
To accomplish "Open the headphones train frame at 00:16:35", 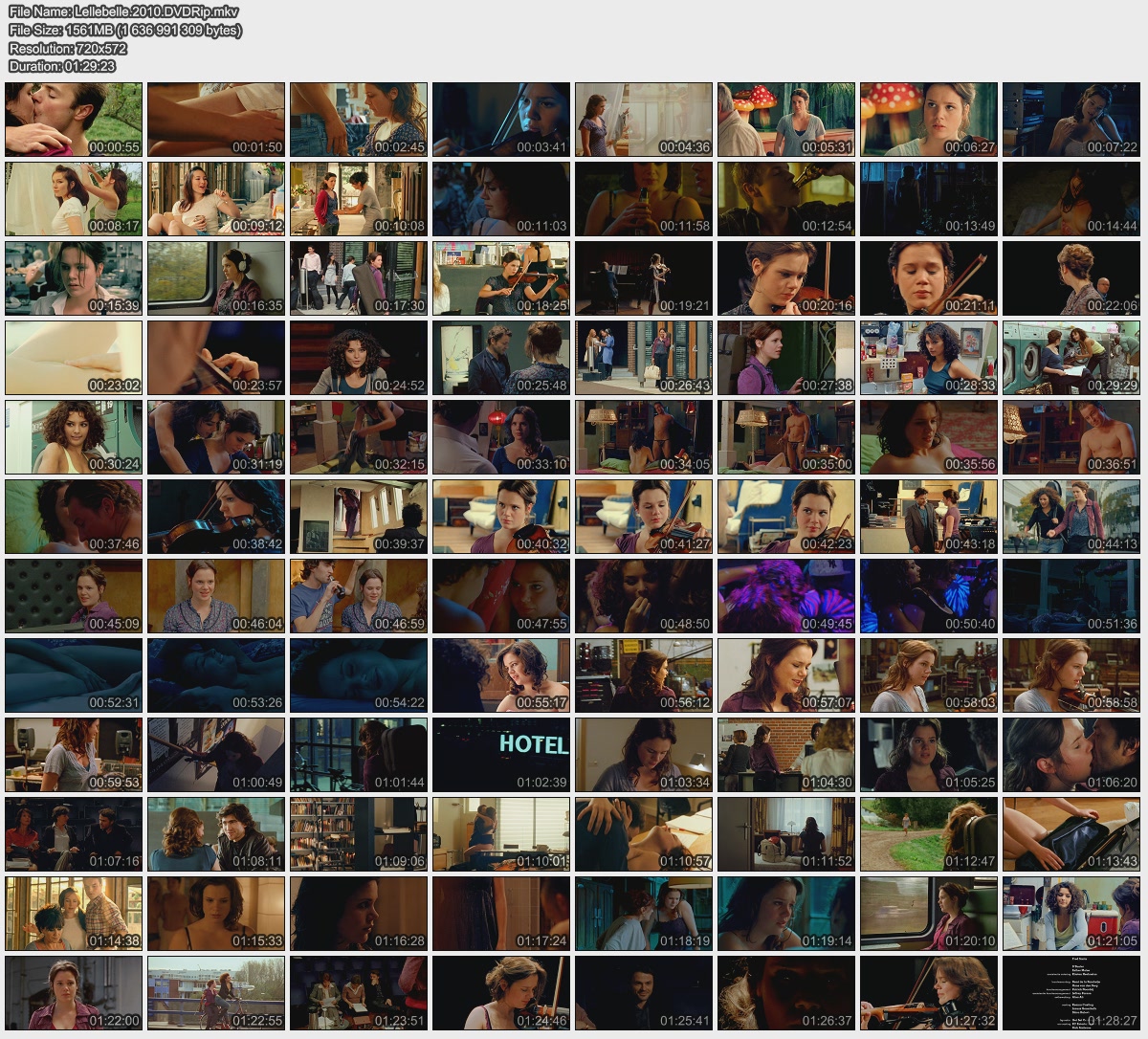I will point(216,278).
